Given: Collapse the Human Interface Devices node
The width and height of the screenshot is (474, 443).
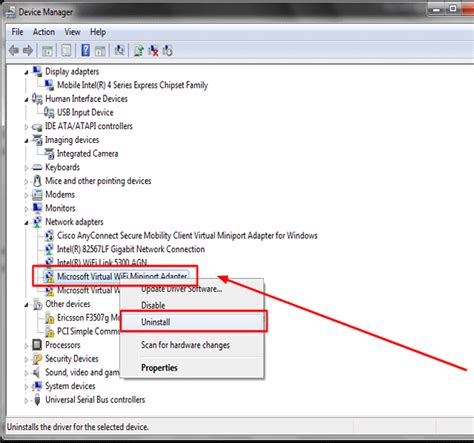Looking at the screenshot, I should pyautogui.click(x=26, y=99).
